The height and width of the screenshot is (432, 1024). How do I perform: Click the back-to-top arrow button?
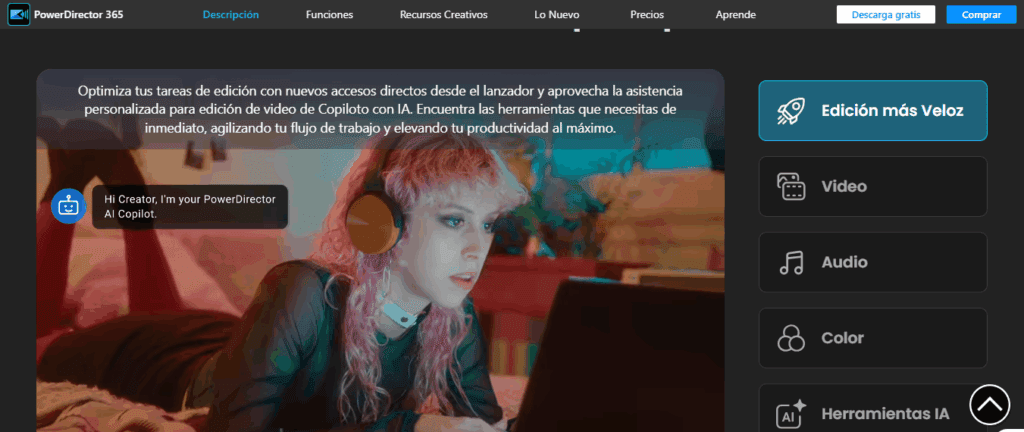(989, 405)
